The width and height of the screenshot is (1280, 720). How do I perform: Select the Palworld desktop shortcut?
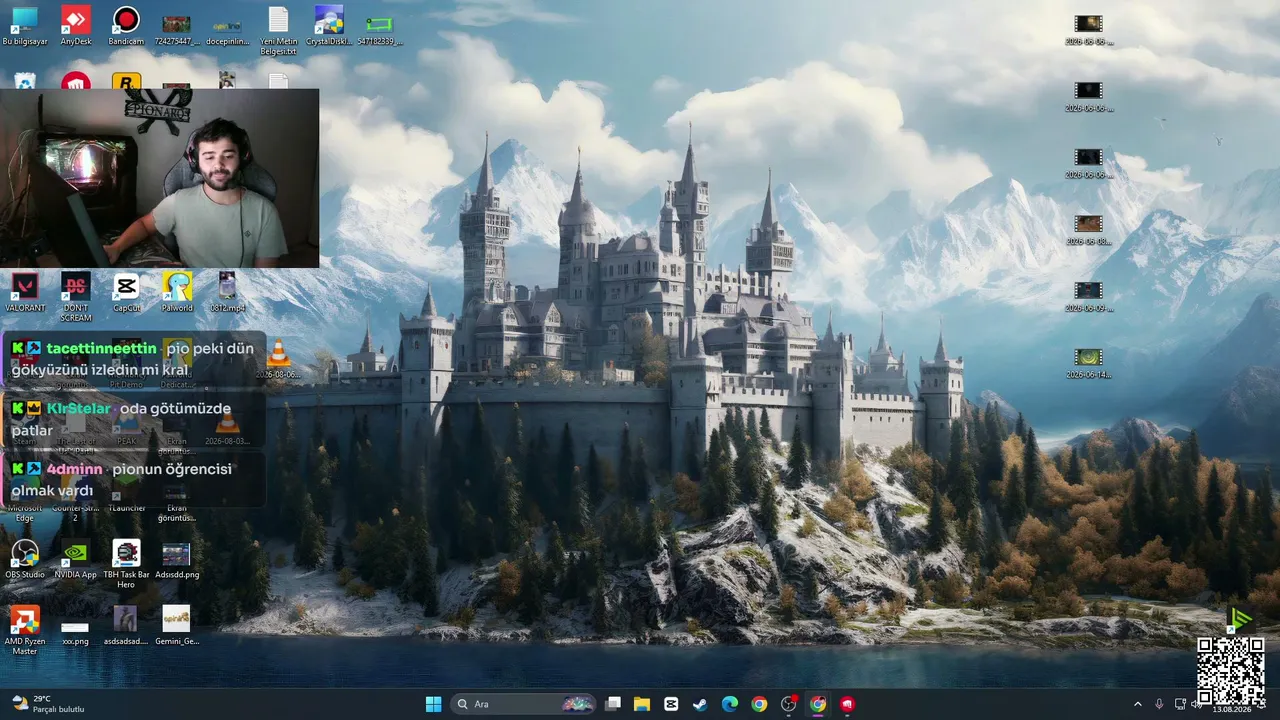tap(177, 292)
